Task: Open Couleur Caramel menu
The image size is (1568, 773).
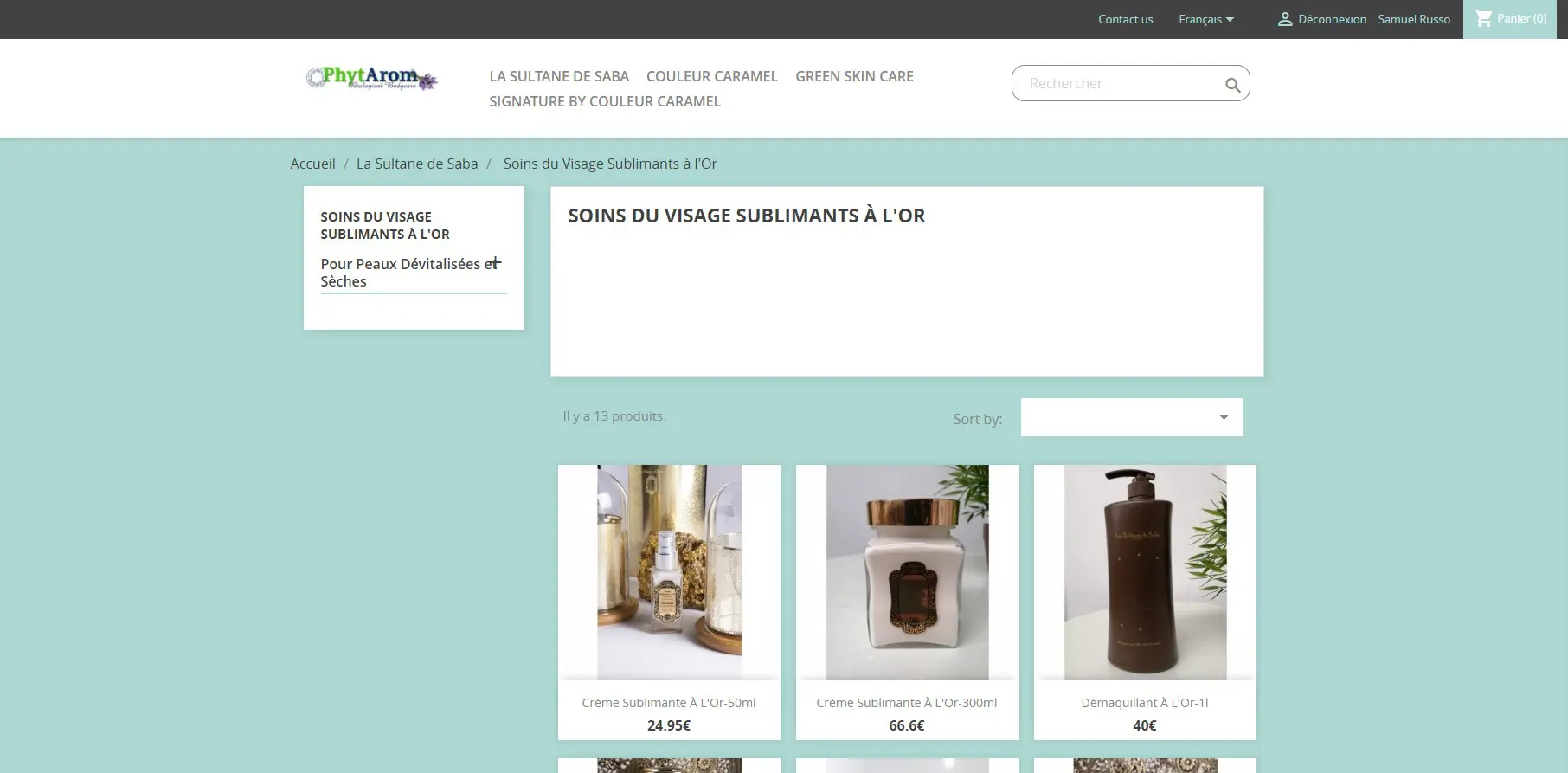Action: 712,76
